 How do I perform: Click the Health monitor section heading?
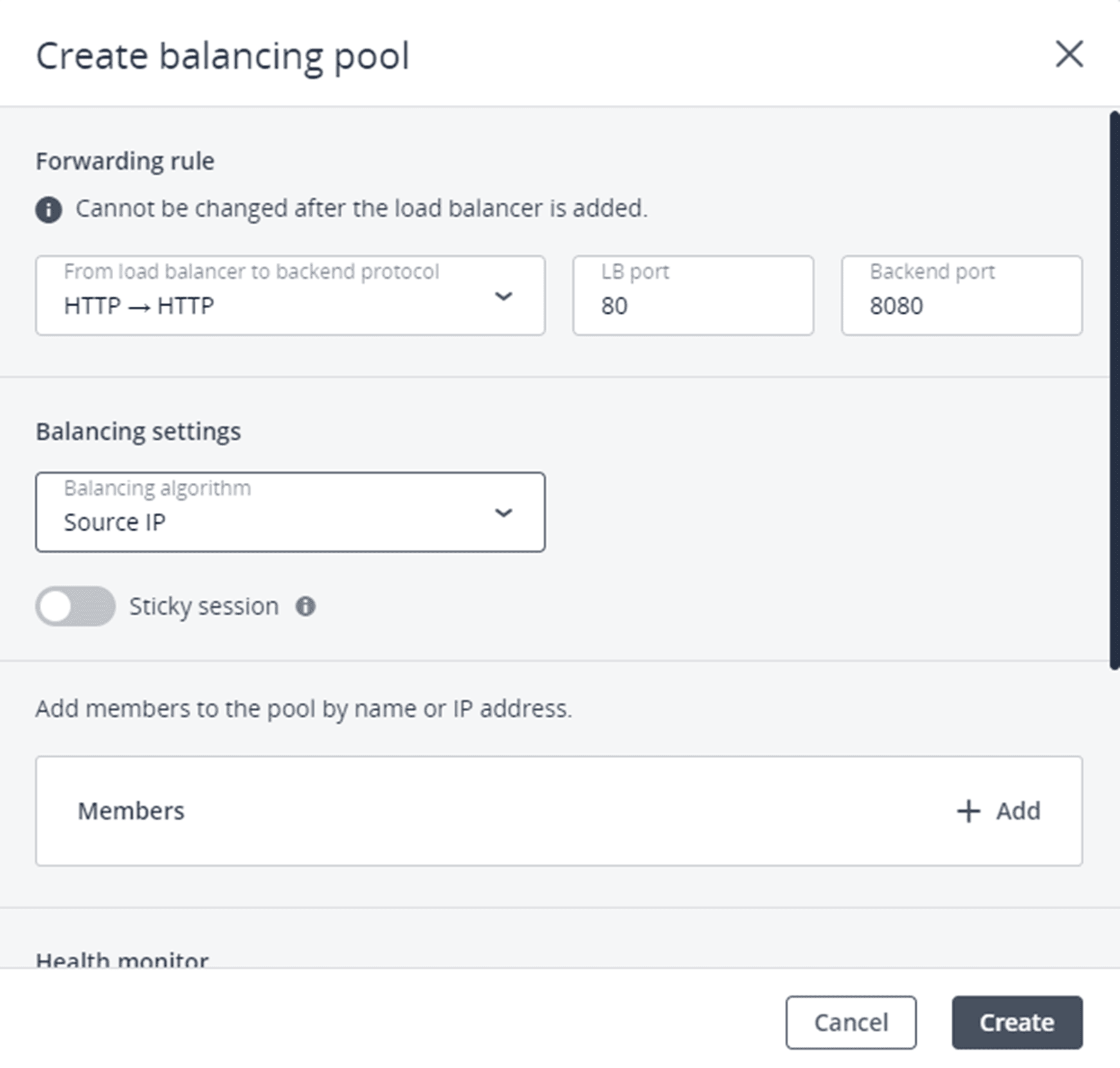pos(122,960)
